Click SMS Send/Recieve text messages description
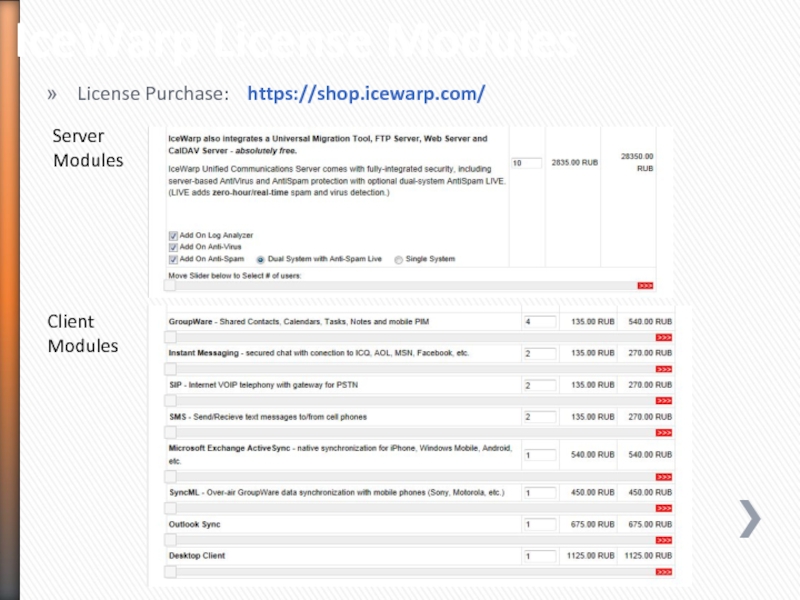The image size is (800, 600). 268,417
